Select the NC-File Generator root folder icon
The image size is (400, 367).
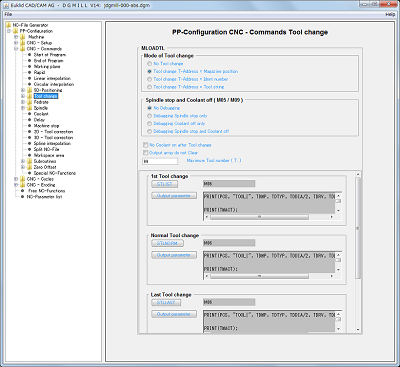9,25
